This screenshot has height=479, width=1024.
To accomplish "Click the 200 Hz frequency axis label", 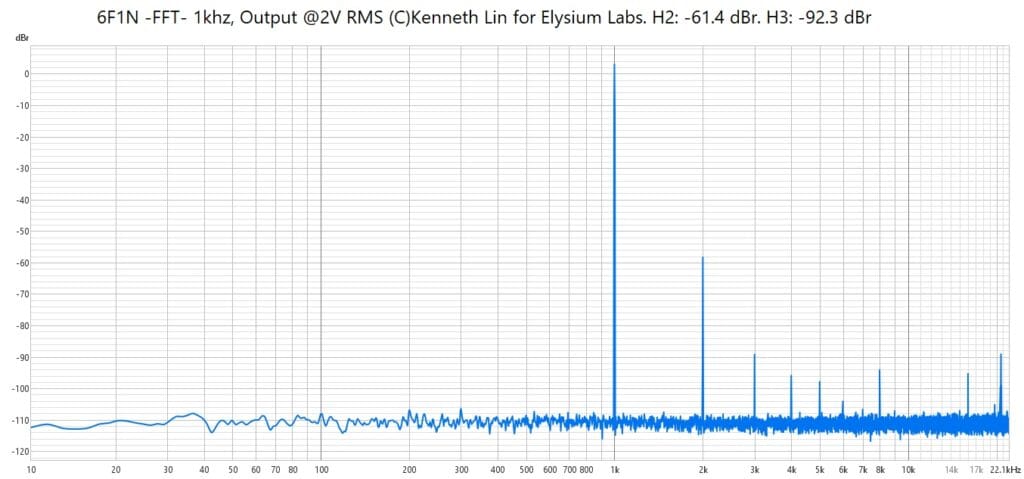I will tap(409, 470).
